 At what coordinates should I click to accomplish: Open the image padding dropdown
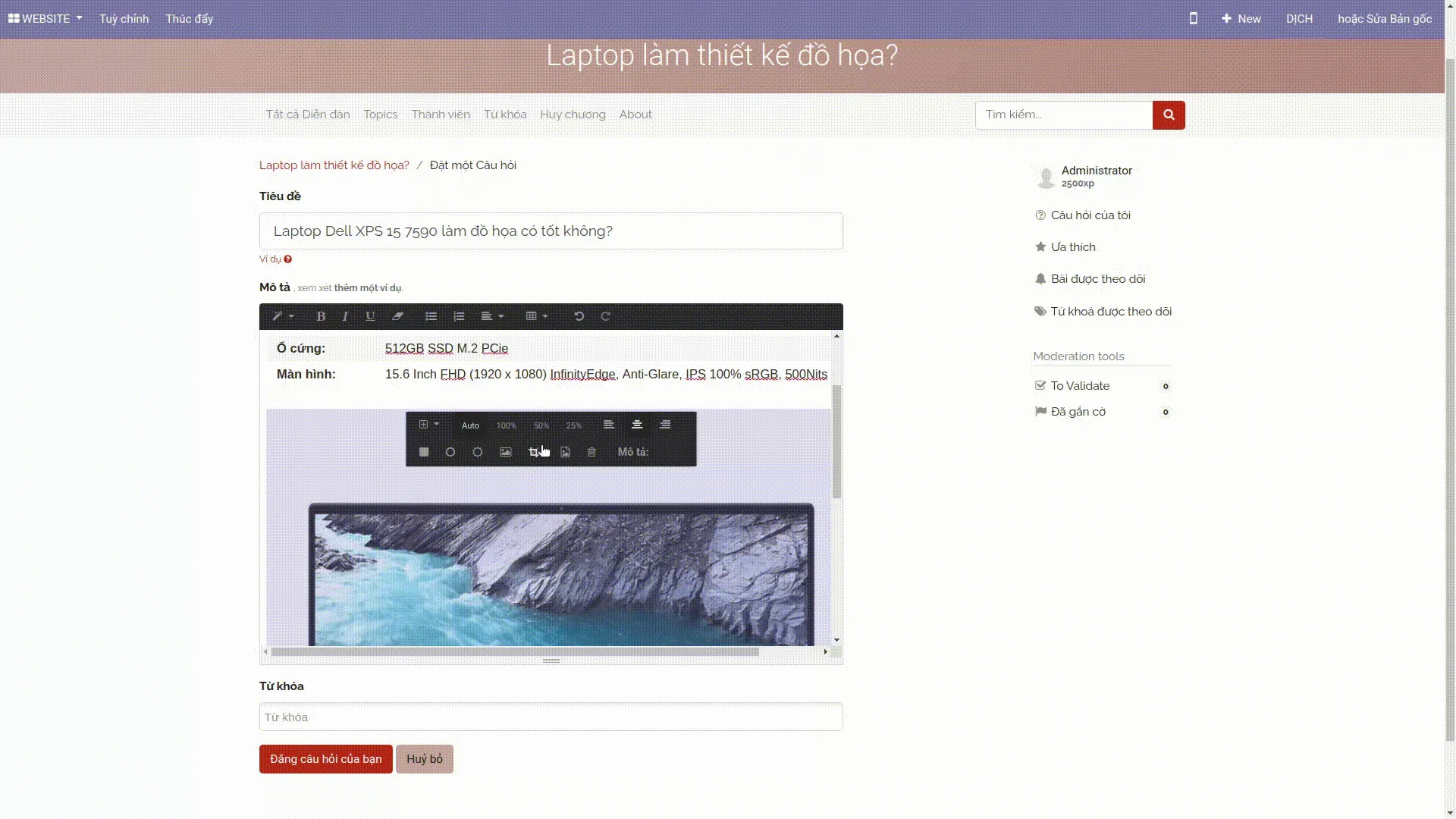click(x=428, y=425)
